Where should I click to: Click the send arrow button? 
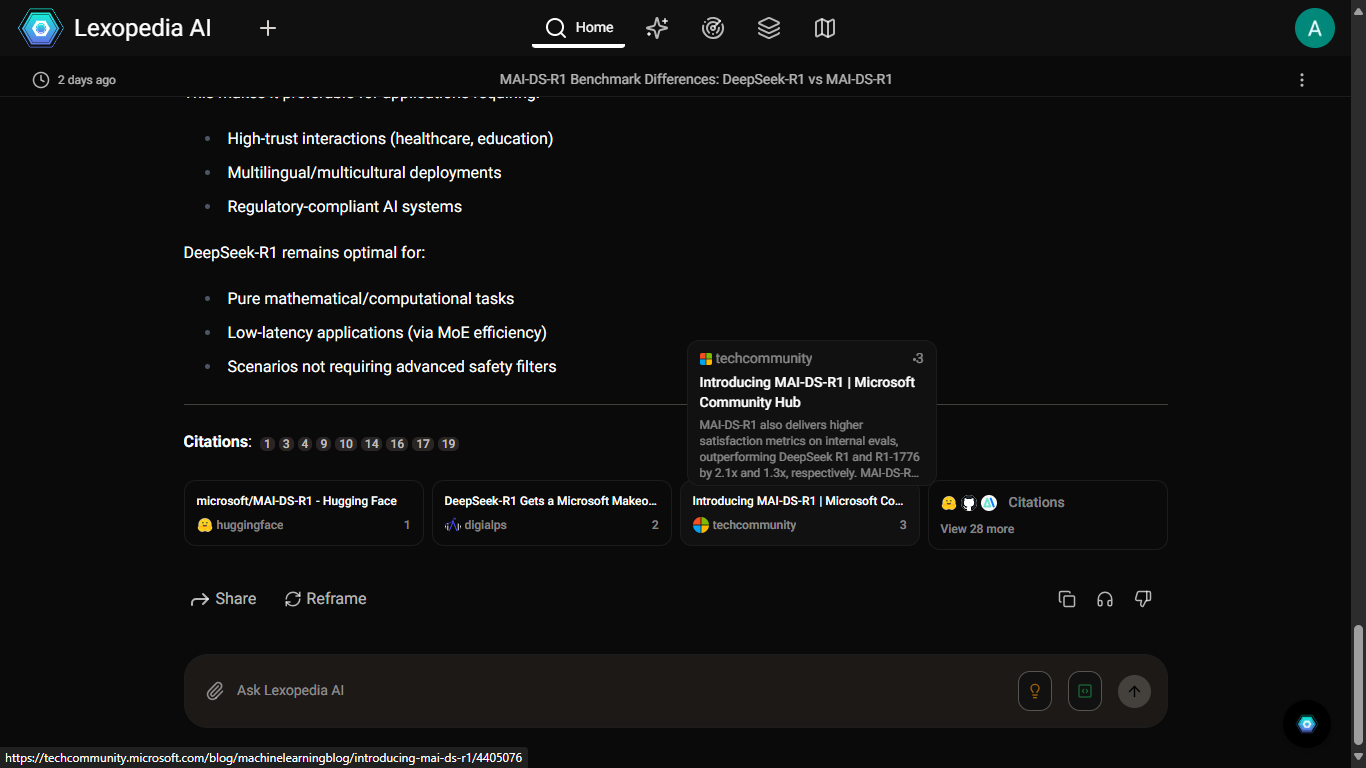[x=1134, y=691]
